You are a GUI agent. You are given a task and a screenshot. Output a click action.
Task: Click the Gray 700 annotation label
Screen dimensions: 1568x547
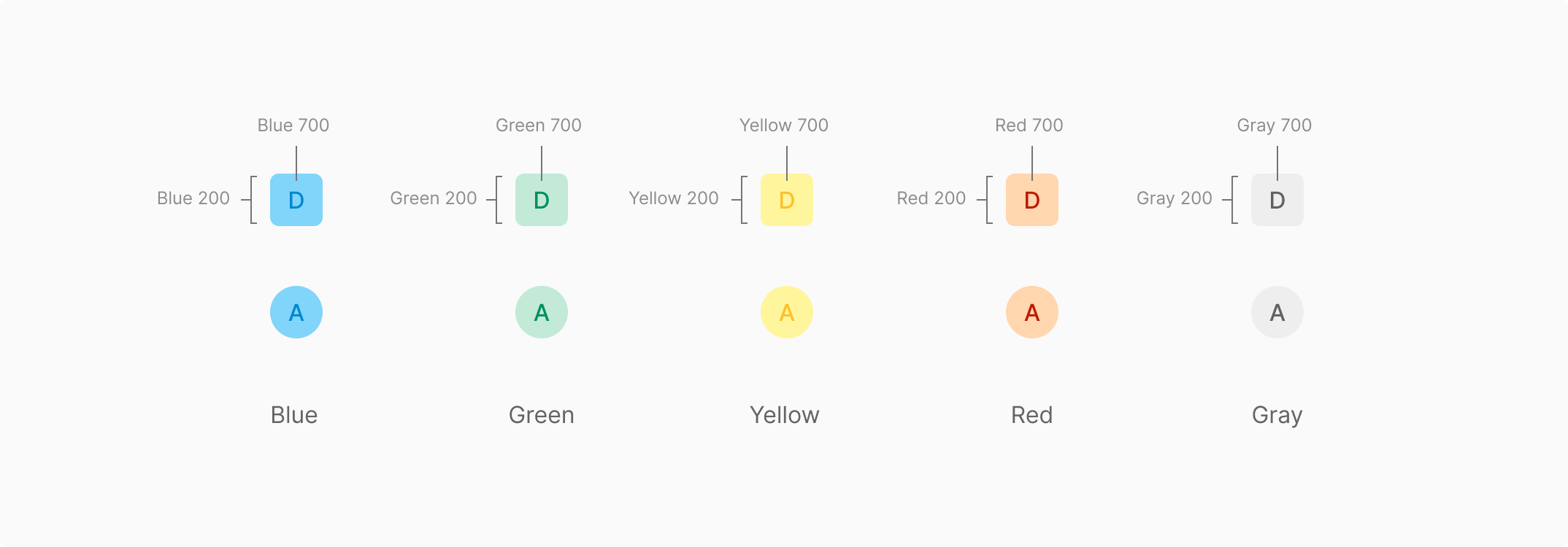pyautogui.click(x=1275, y=125)
